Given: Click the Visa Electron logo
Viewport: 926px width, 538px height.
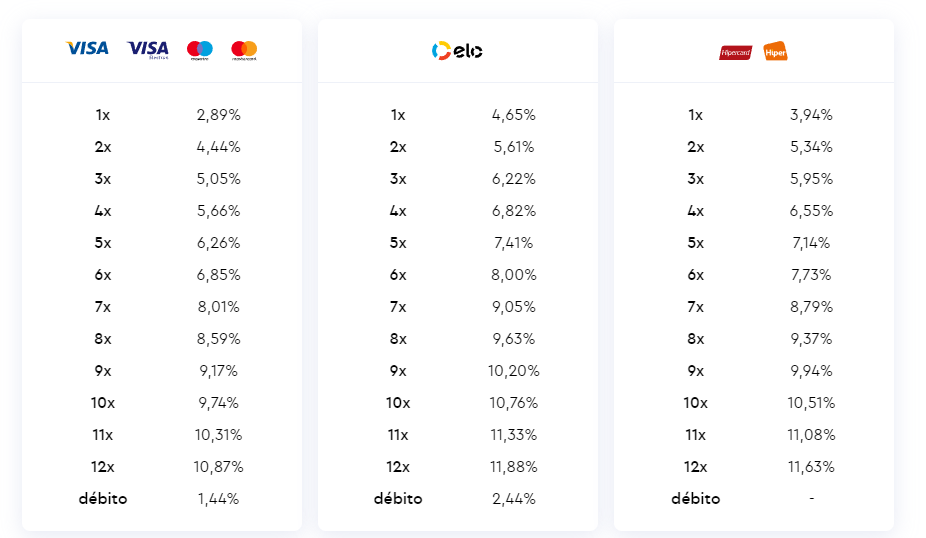Looking at the screenshot, I should pyautogui.click(x=148, y=49).
